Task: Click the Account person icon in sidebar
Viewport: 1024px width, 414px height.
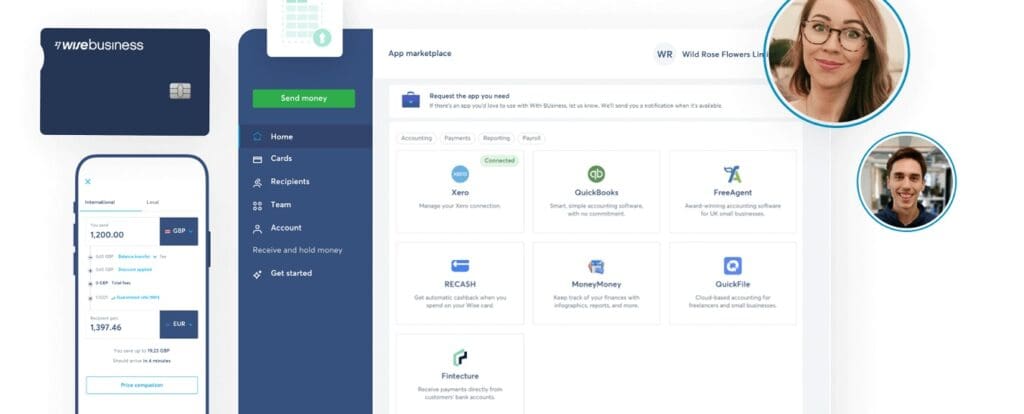Action: 257,229
